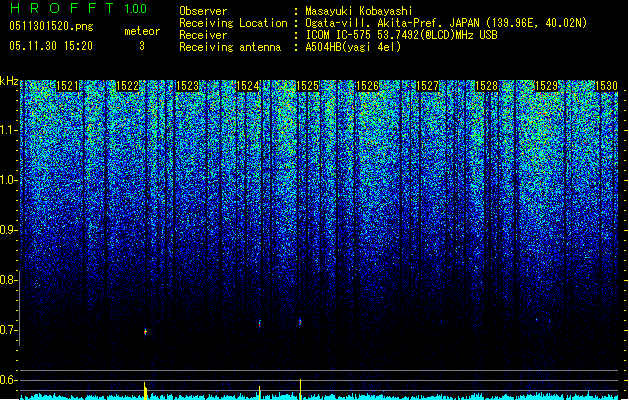Screen dimensions: 629x400
Task: Click the 0.6 kHz axis label
Action: tap(8, 380)
